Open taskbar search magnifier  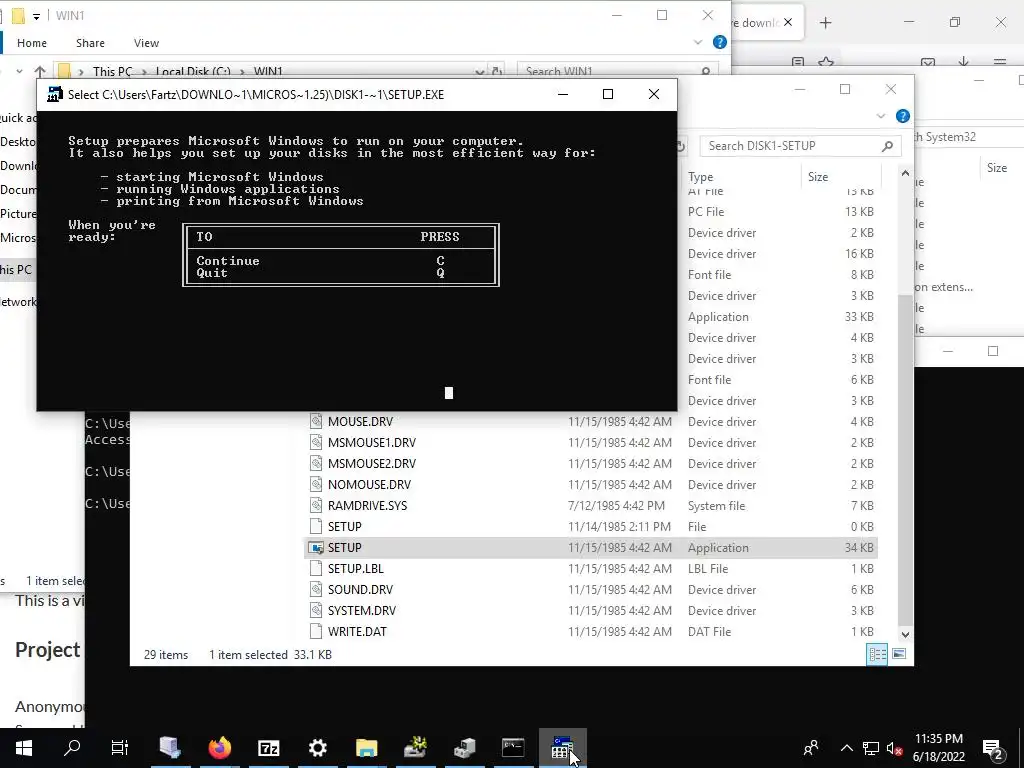pyautogui.click(x=72, y=748)
